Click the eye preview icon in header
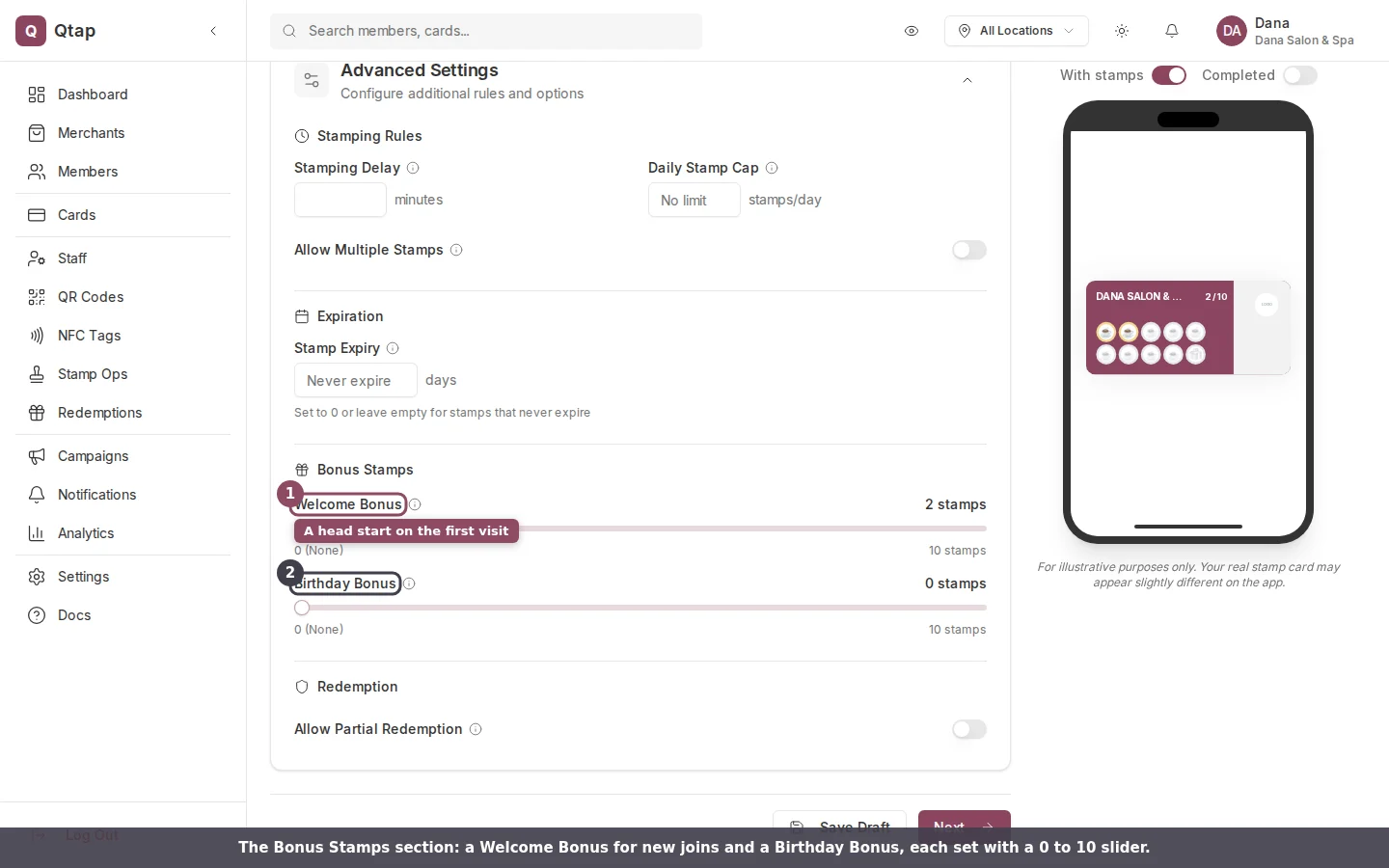 [x=912, y=31]
